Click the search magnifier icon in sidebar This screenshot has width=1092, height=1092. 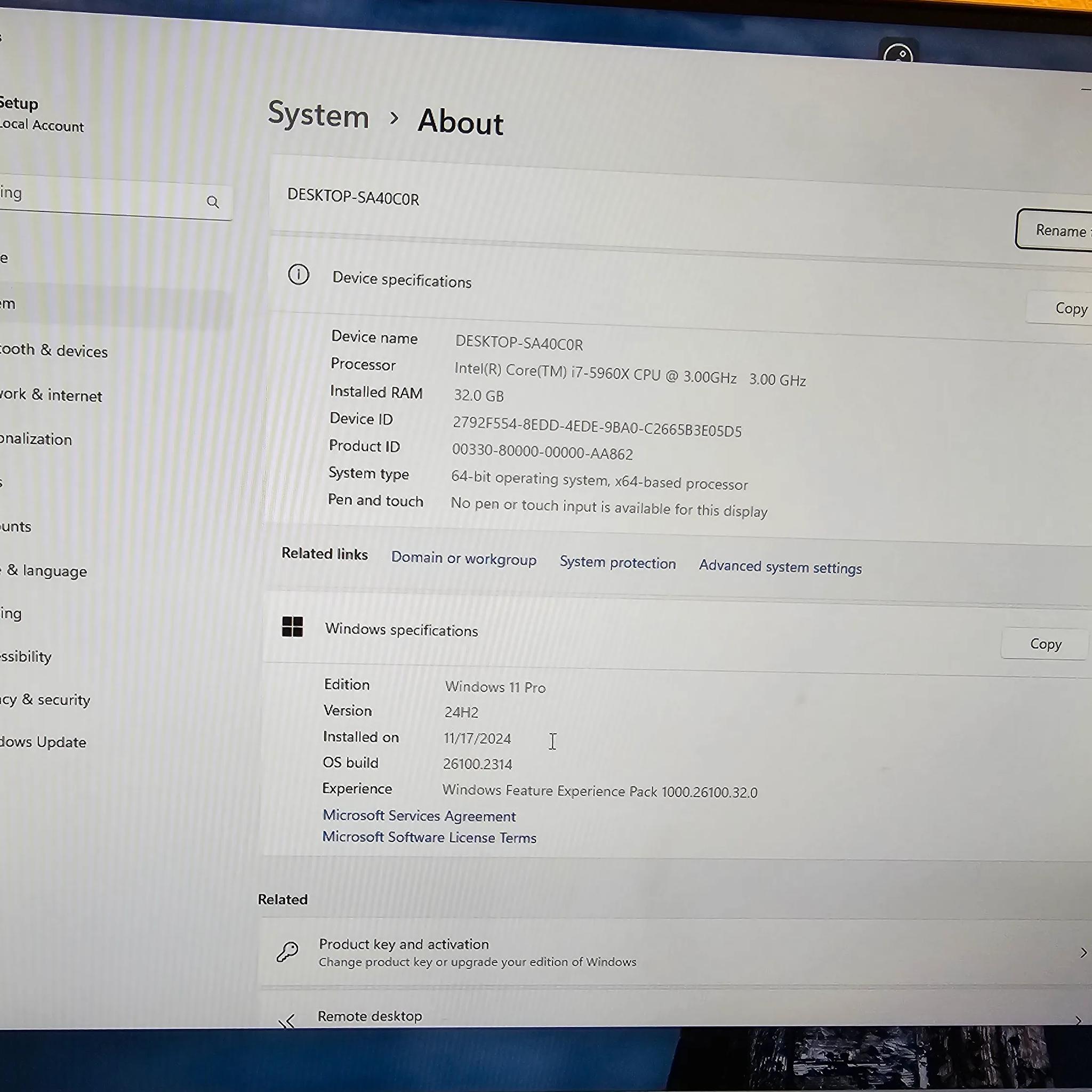(213, 202)
